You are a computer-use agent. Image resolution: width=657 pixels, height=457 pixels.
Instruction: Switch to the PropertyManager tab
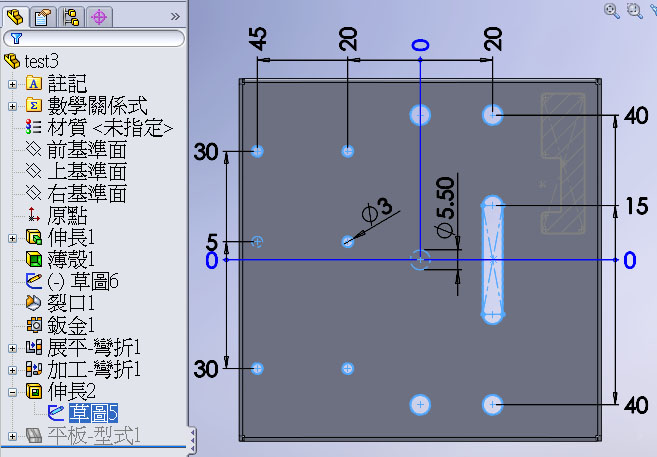[43, 18]
